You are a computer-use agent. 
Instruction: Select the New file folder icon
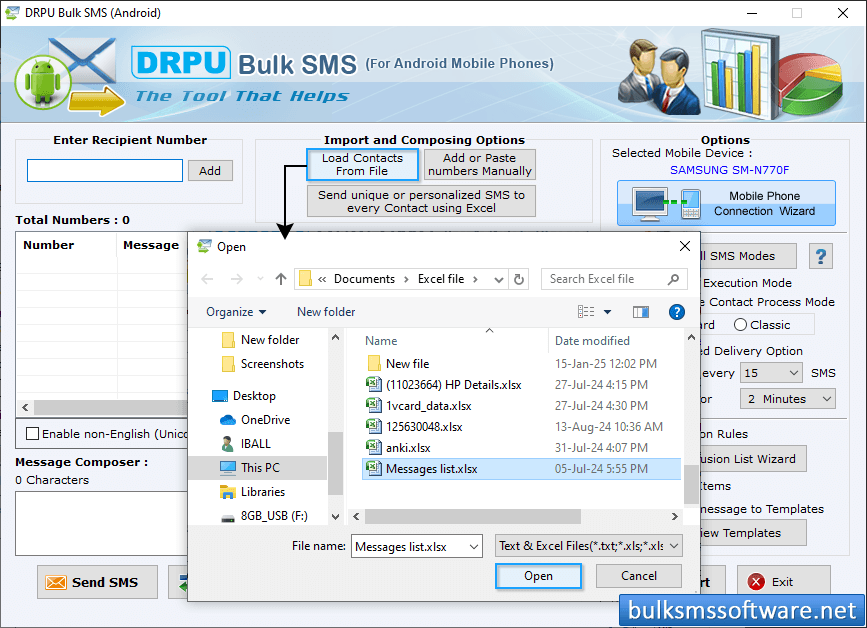tap(374, 363)
